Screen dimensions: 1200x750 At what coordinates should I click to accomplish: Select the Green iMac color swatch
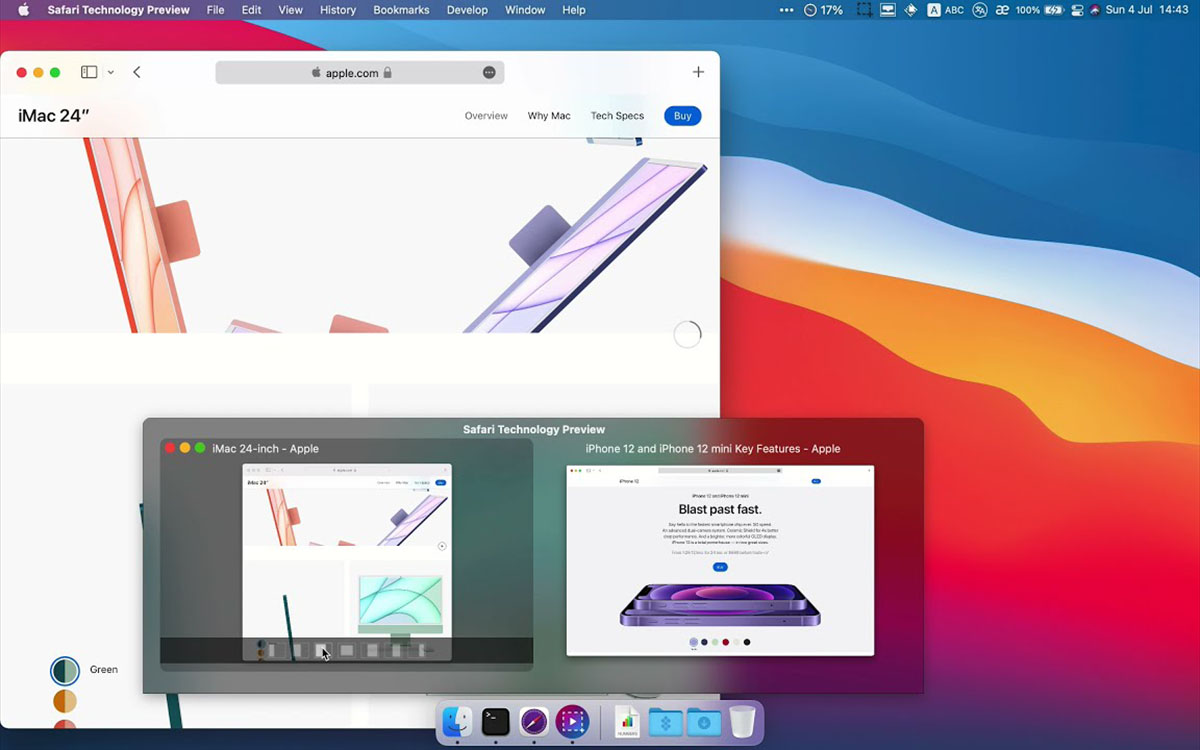coord(65,670)
